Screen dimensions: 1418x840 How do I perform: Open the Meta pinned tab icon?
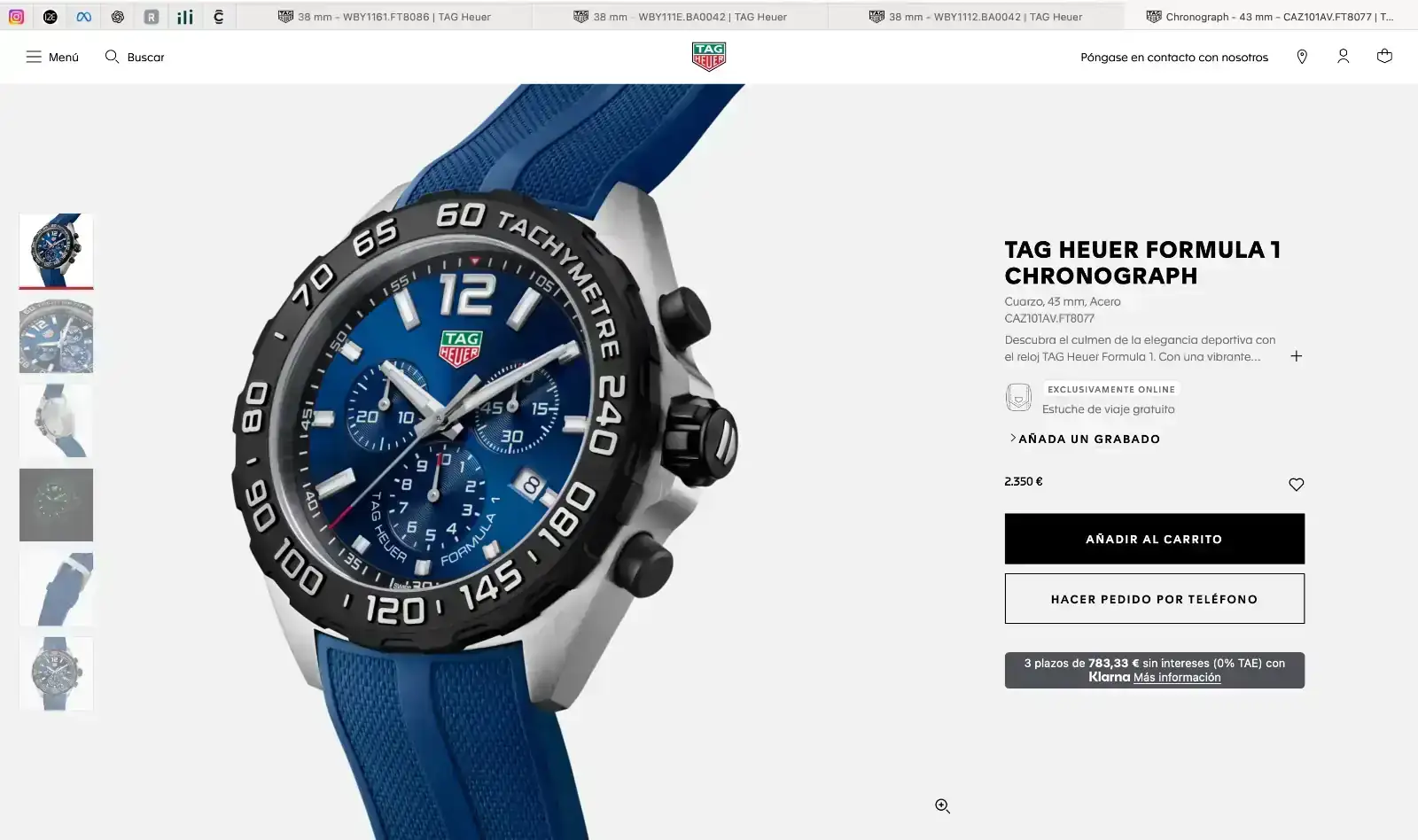tap(83, 16)
